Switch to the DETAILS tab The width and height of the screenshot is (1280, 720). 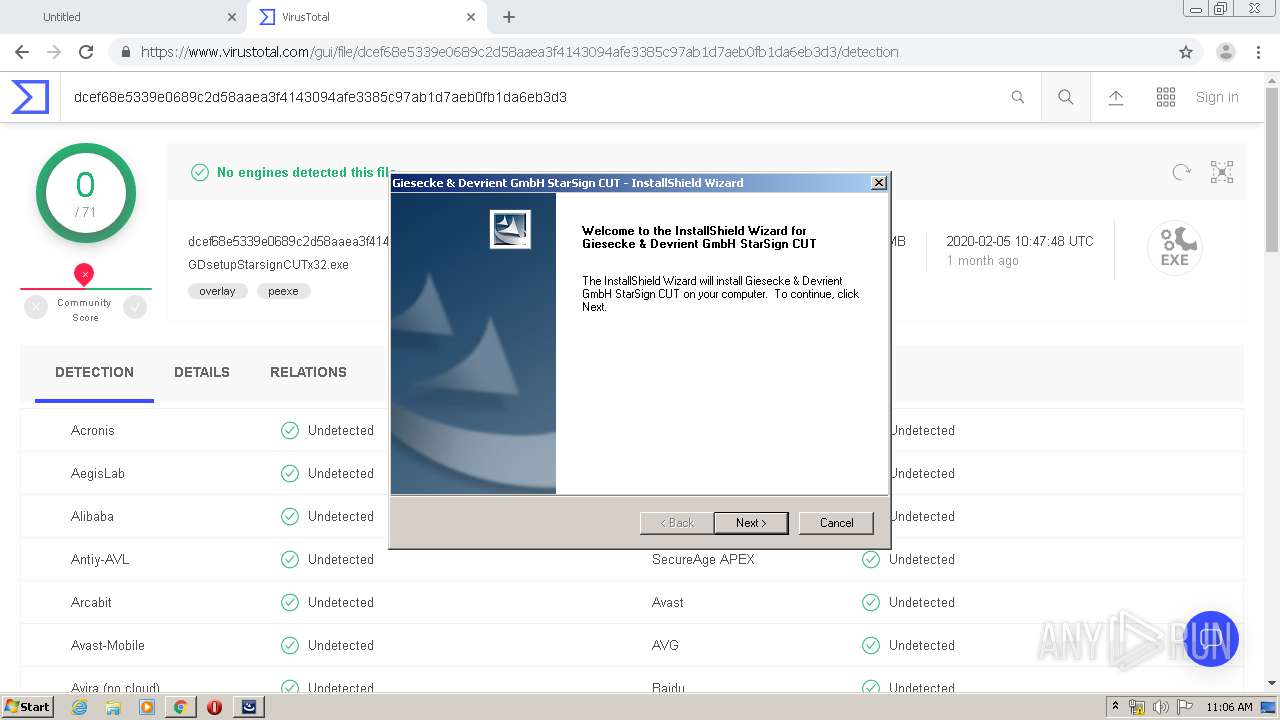[x=202, y=372]
